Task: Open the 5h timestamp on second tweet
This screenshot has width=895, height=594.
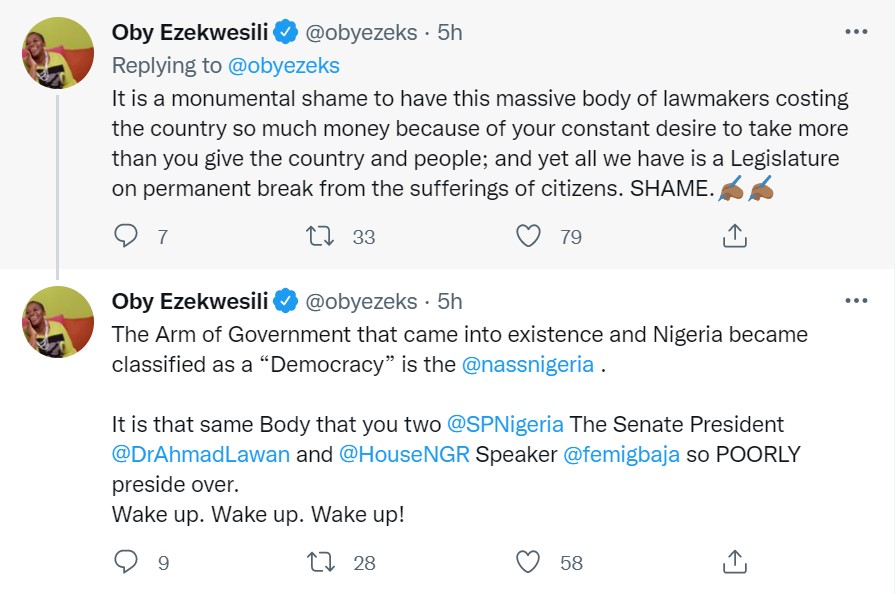Action: pos(451,301)
